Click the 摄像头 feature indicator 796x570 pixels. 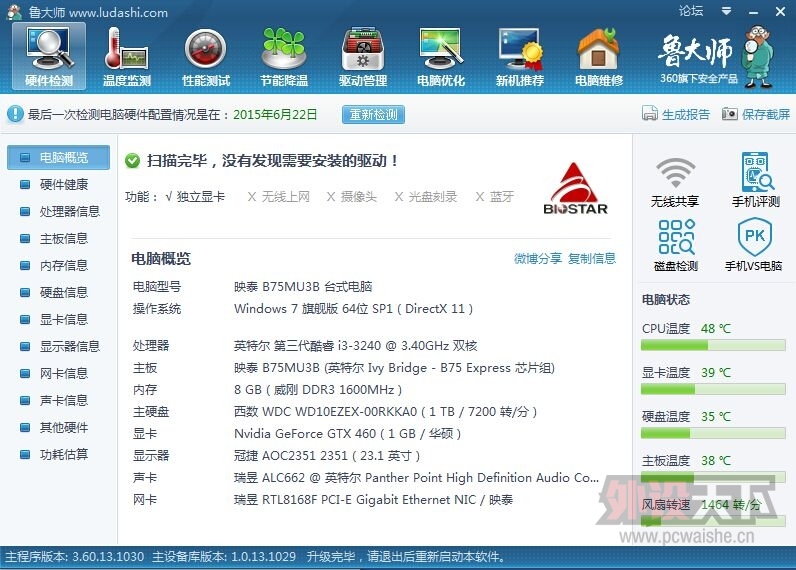(x=352, y=196)
